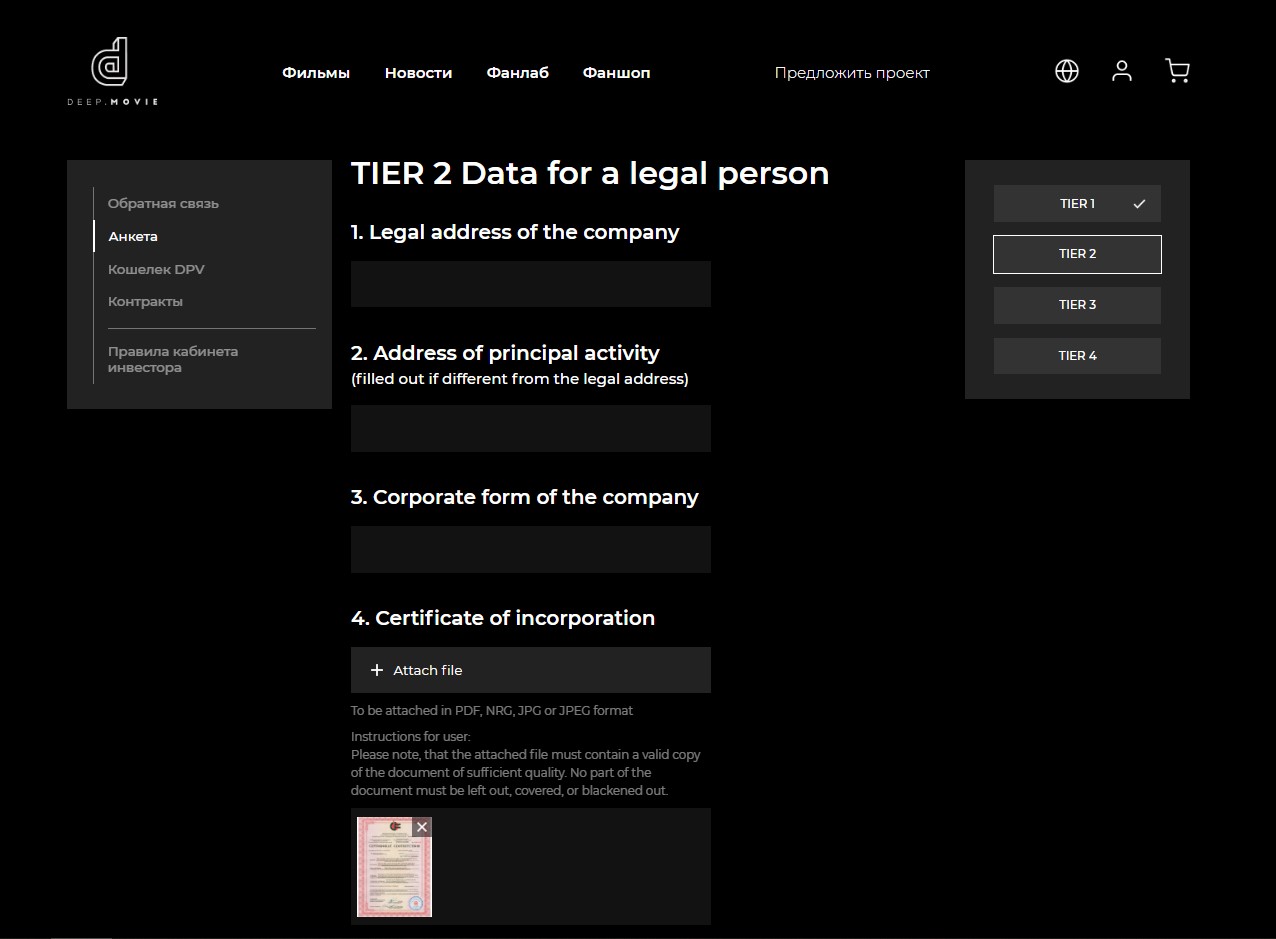The width and height of the screenshot is (1276, 939).
Task: Click the Deep Movie logo
Action: [x=112, y=71]
